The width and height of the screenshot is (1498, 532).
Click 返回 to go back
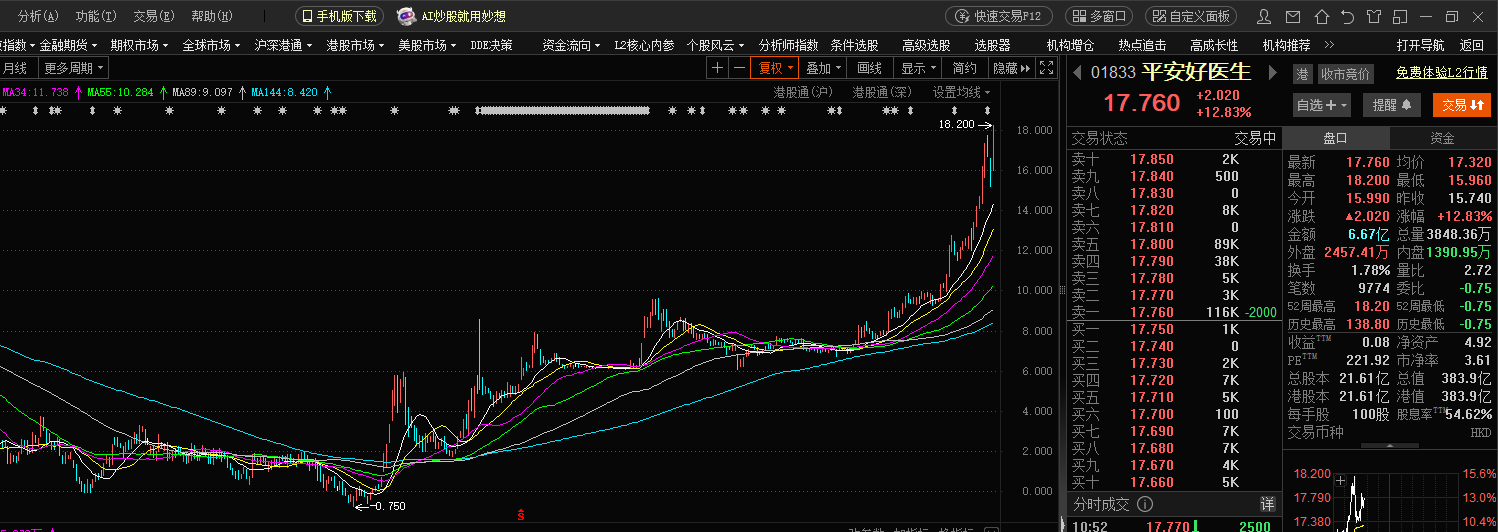coord(1472,45)
